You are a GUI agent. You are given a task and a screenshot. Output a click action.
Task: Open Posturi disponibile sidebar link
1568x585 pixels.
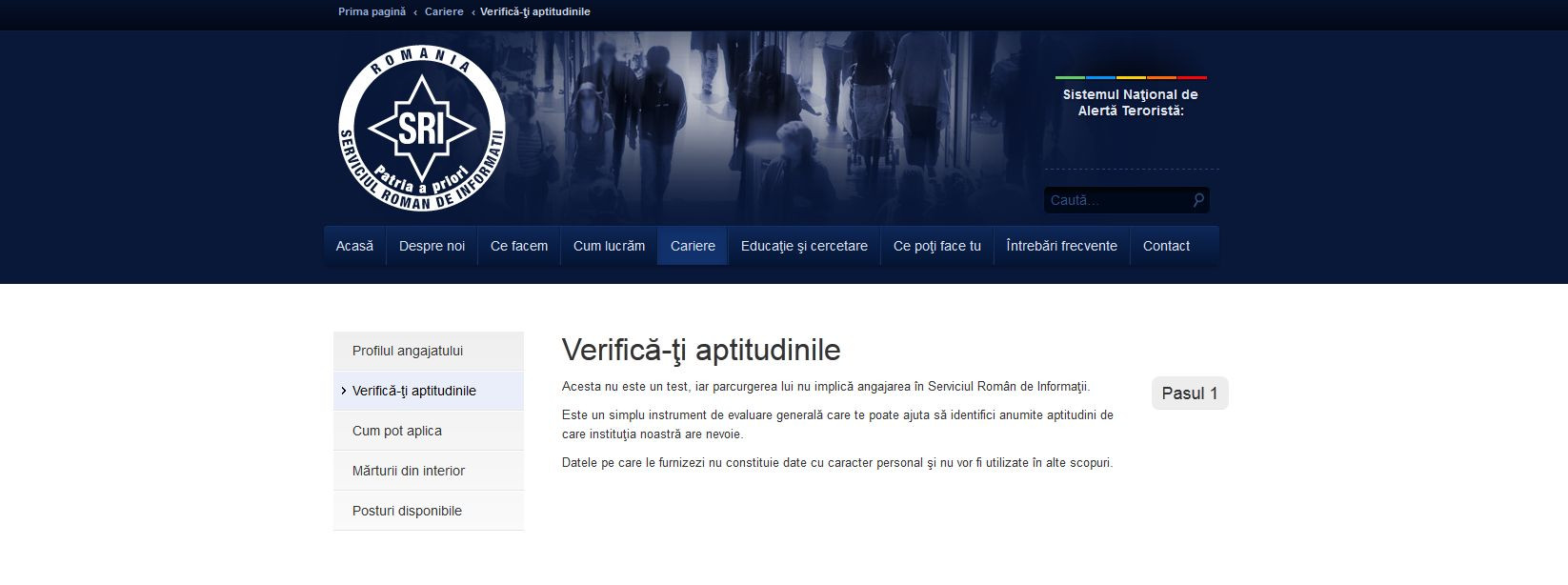click(x=429, y=511)
